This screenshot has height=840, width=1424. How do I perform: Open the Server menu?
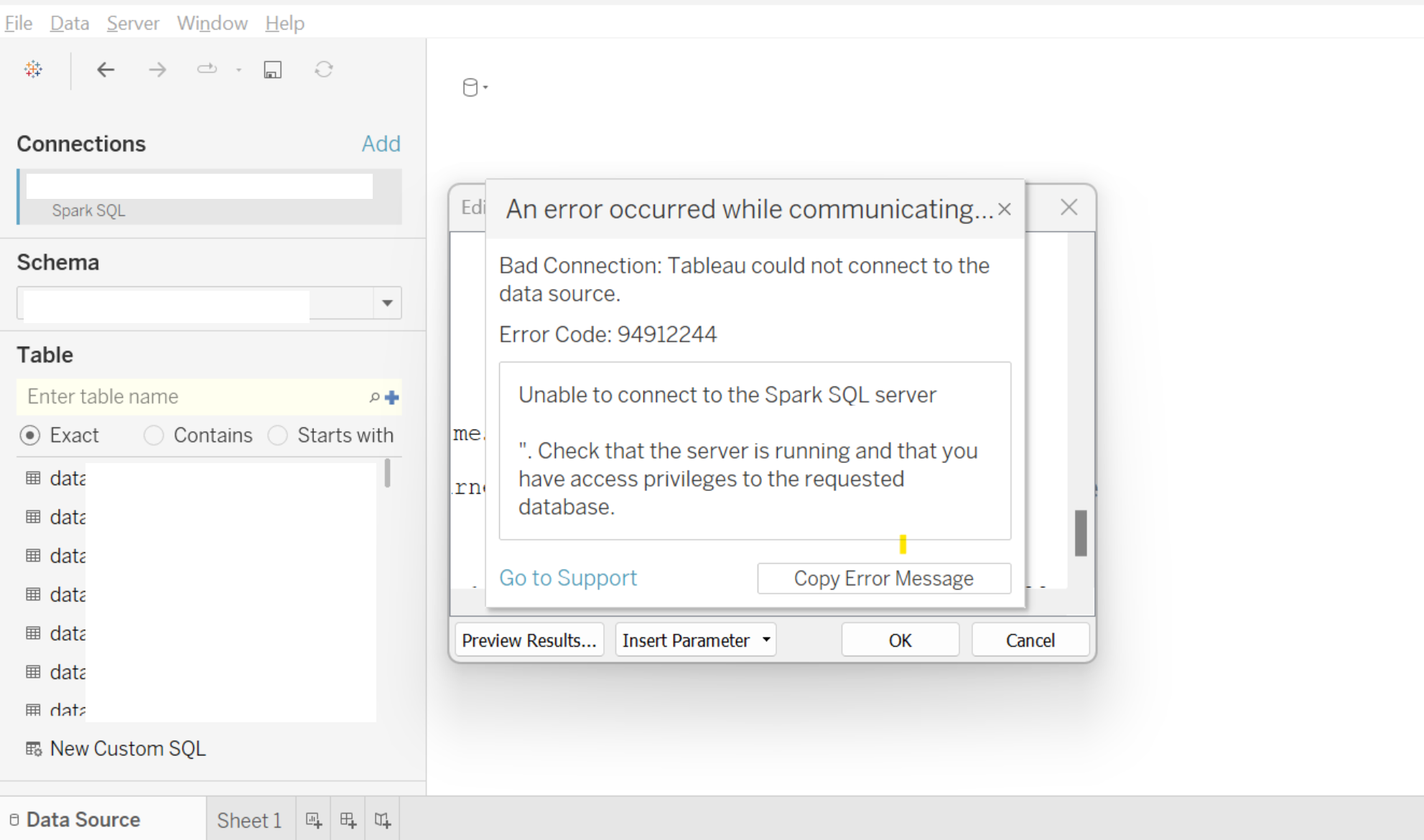click(132, 23)
